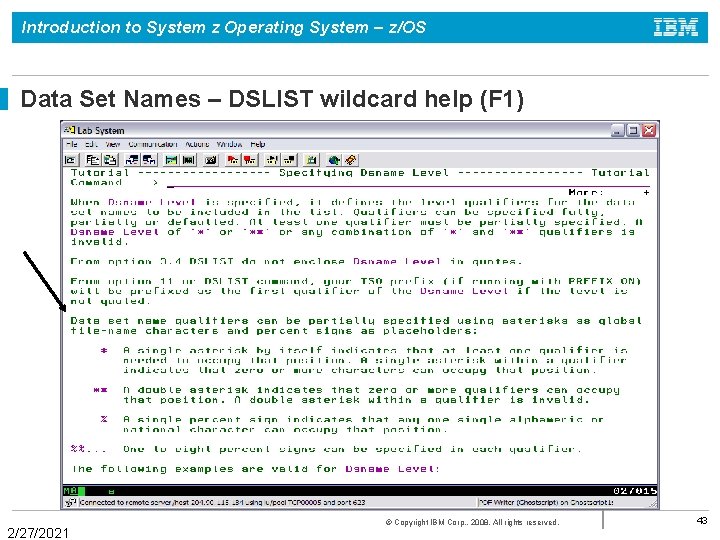Click the single percent '%' bullet
Screen dimensions: 720x540
(104, 419)
